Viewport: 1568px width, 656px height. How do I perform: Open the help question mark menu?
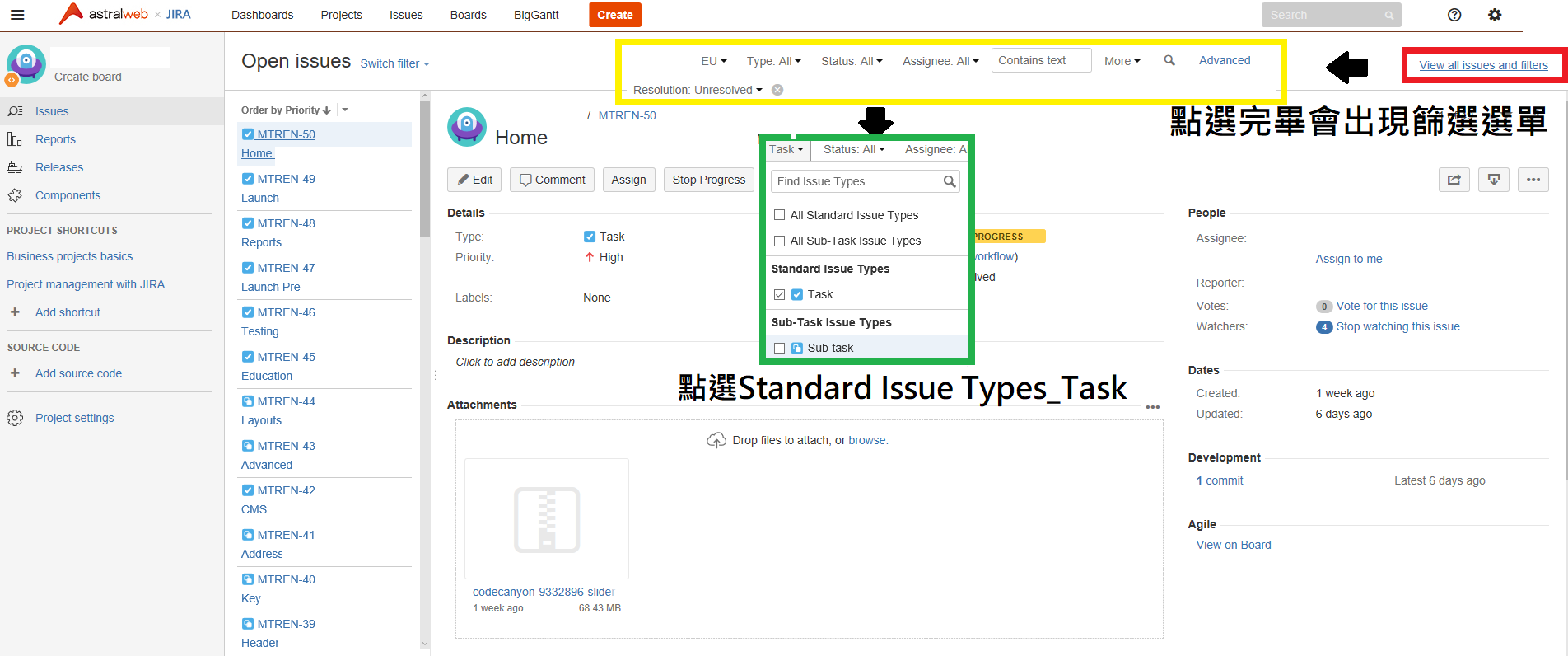[x=1454, y=15]
